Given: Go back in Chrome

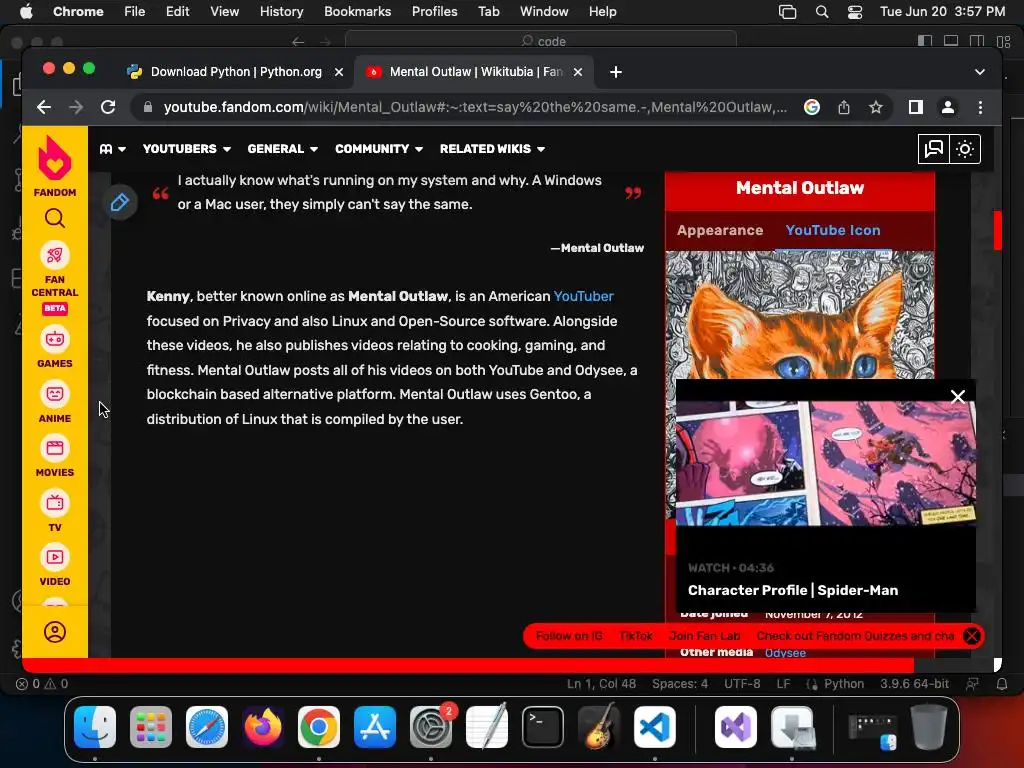Looking at the screenshot, I should [44, 107].
